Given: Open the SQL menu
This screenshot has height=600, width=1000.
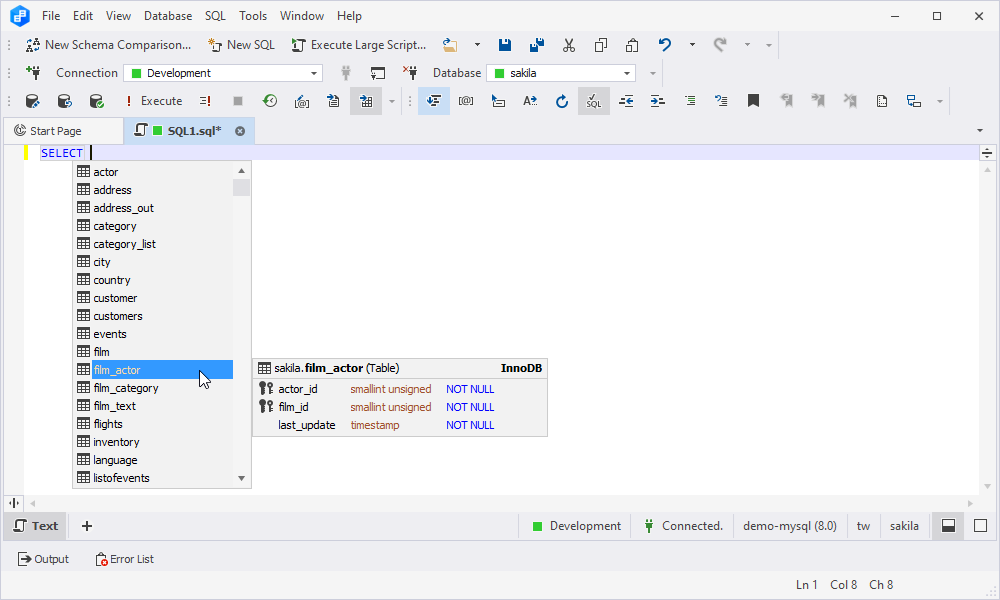Looking at the screenshot, I should pos(216,16).
